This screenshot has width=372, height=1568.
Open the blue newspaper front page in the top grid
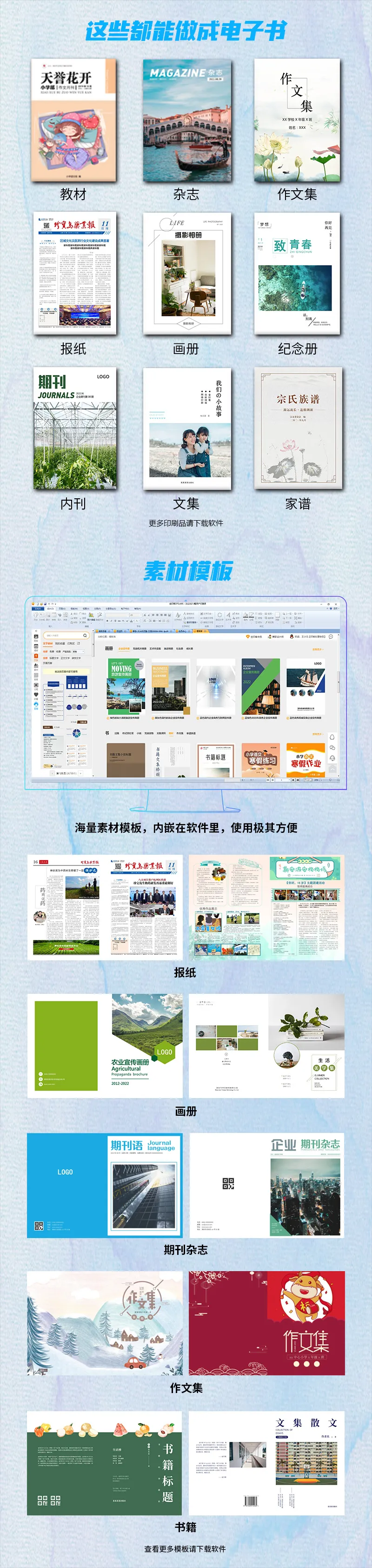click(75, 273)
